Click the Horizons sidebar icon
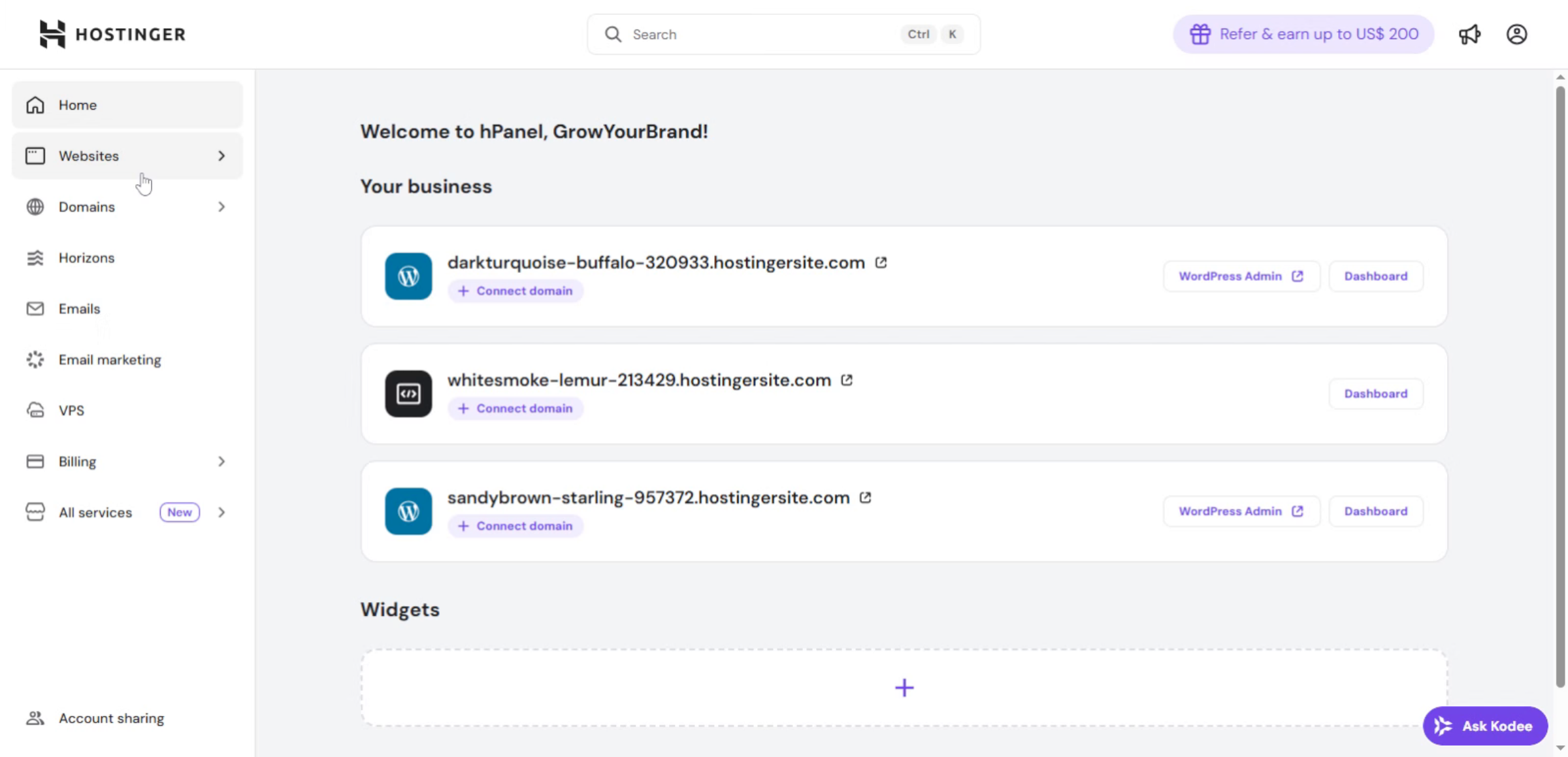 click(x=35, y=257)
